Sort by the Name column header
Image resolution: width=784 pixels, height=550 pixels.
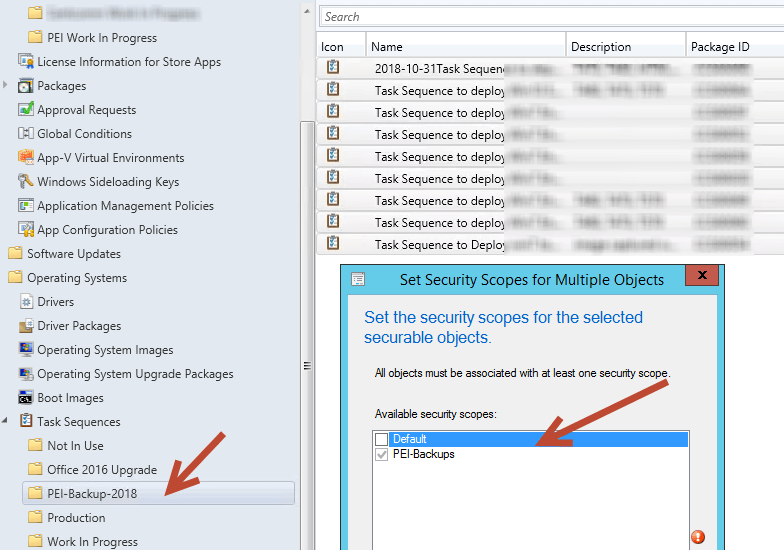coord(466,46)
